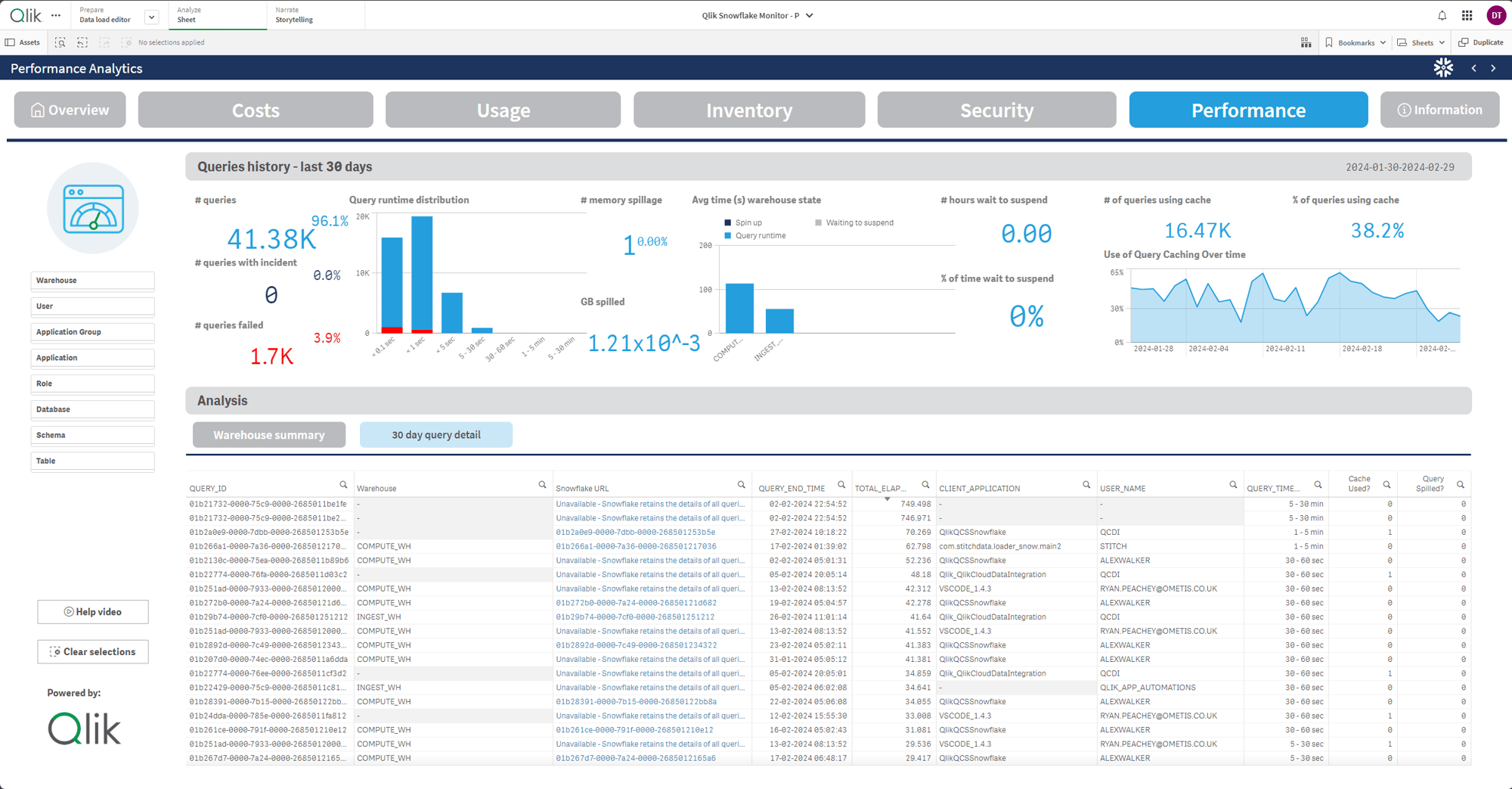Search in the USER_NAME column
This screenshot has width=1512, height=789.
pos(1233,485)
